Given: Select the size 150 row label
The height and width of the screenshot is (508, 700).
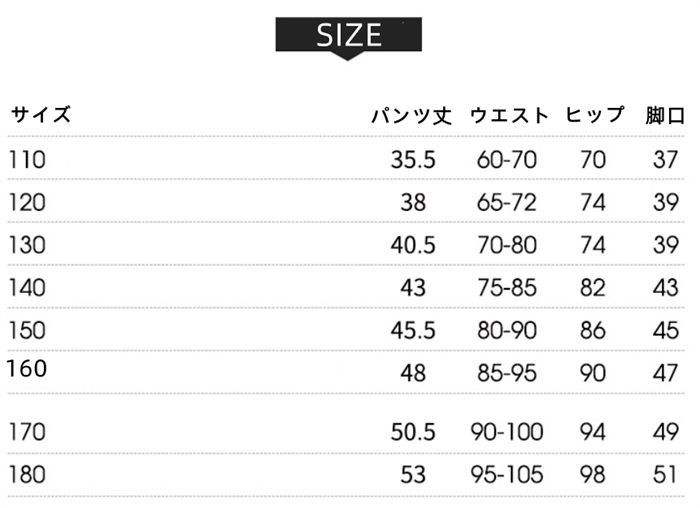Looking at the screenshot, I should coord(28,330).
